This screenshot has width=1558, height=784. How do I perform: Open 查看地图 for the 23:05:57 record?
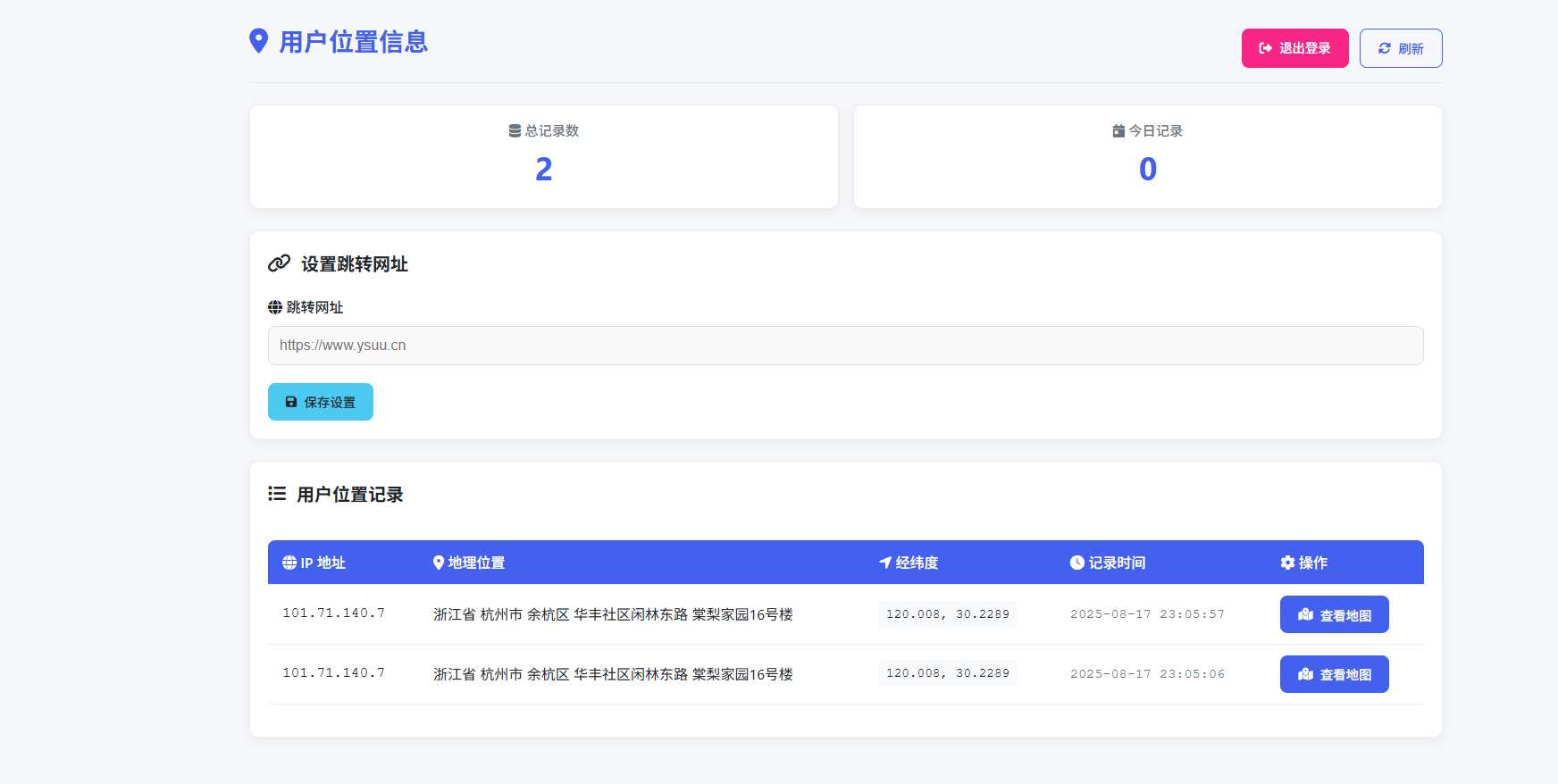pyautogui.click(x=1334, y=614)
